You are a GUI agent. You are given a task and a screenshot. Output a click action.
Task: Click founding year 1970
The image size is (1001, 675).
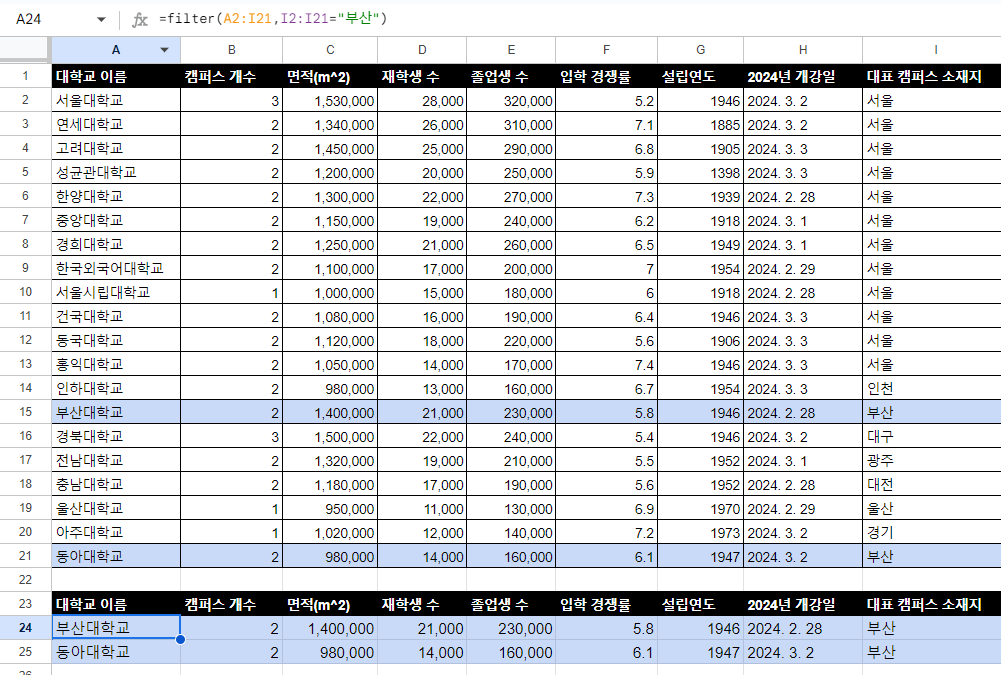pyautogui.click(x=700, y=508)
